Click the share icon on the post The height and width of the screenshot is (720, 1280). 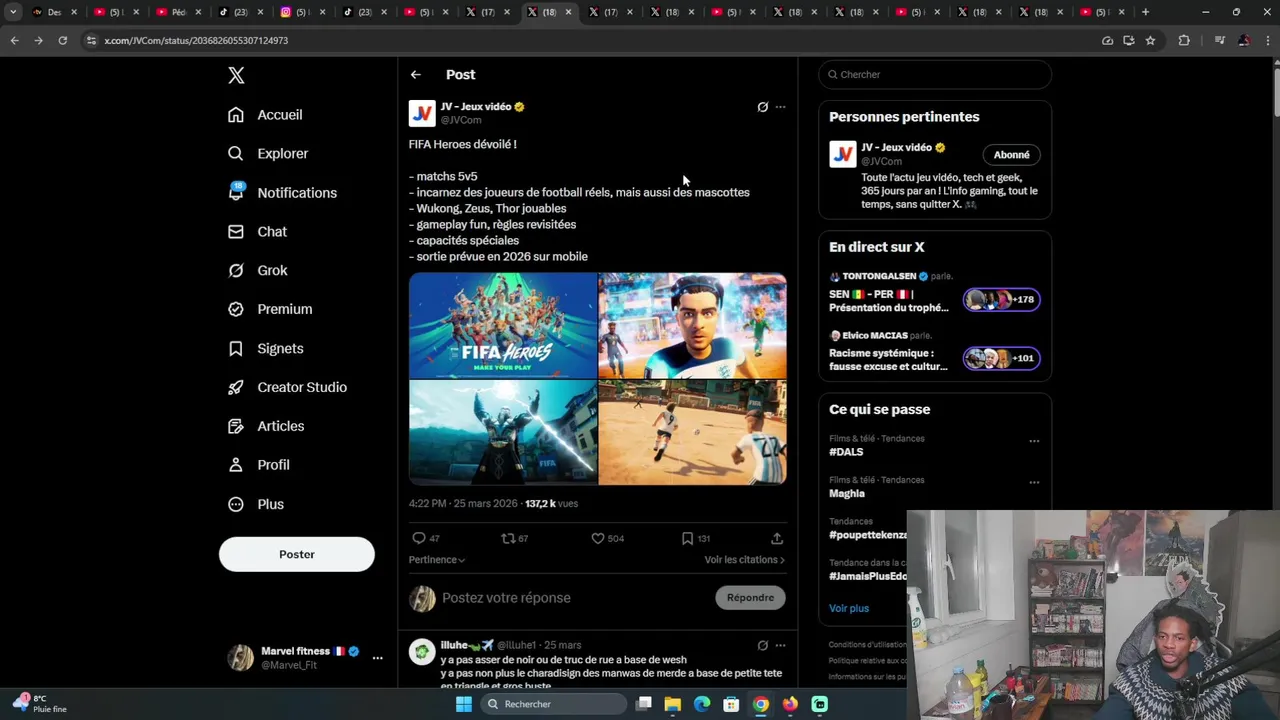pos(776,538)
